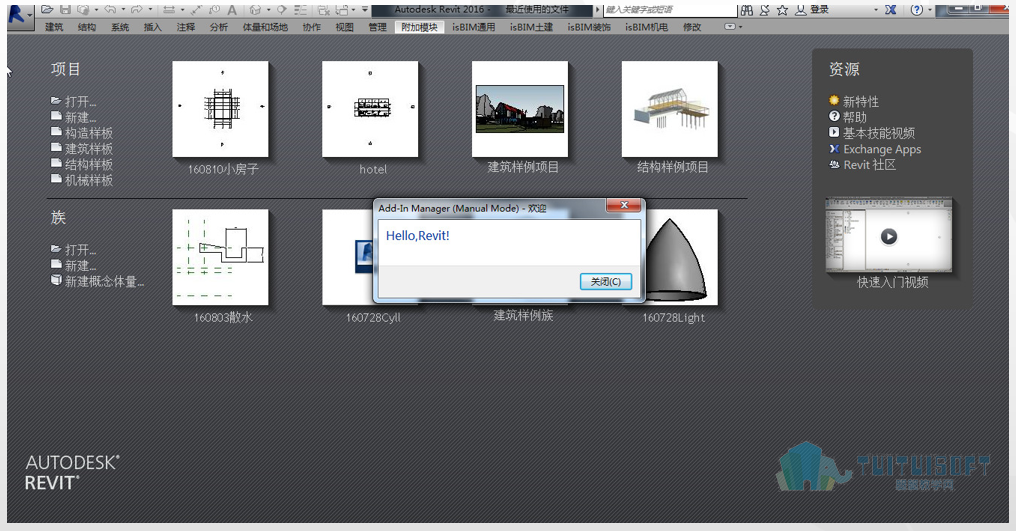This screenshot has height=531, width=1016.
Task: Expand the Help dropdown arrow
Action: pyautogui.click(x=930, y=10)
